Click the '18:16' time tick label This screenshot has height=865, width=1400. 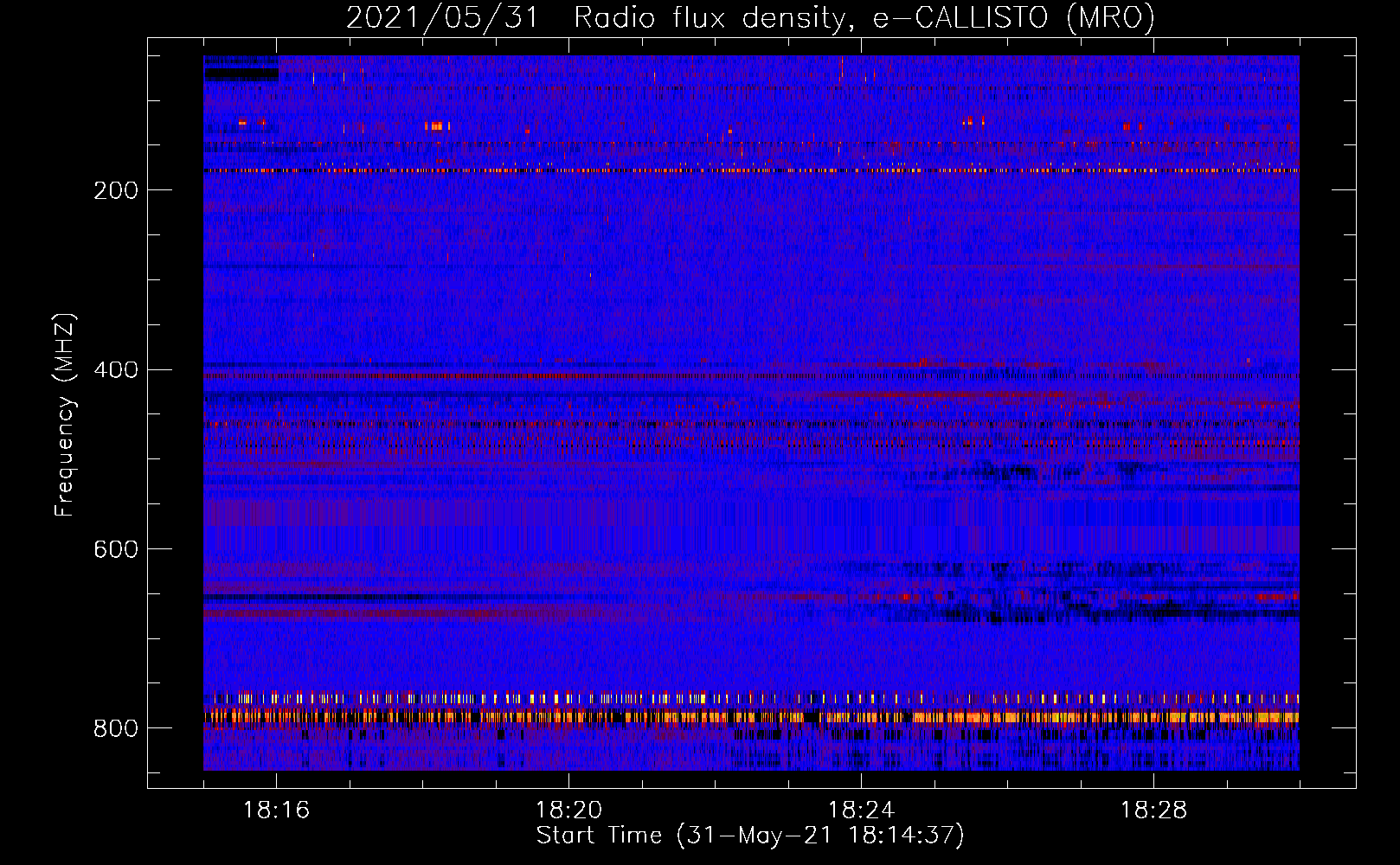276,811
